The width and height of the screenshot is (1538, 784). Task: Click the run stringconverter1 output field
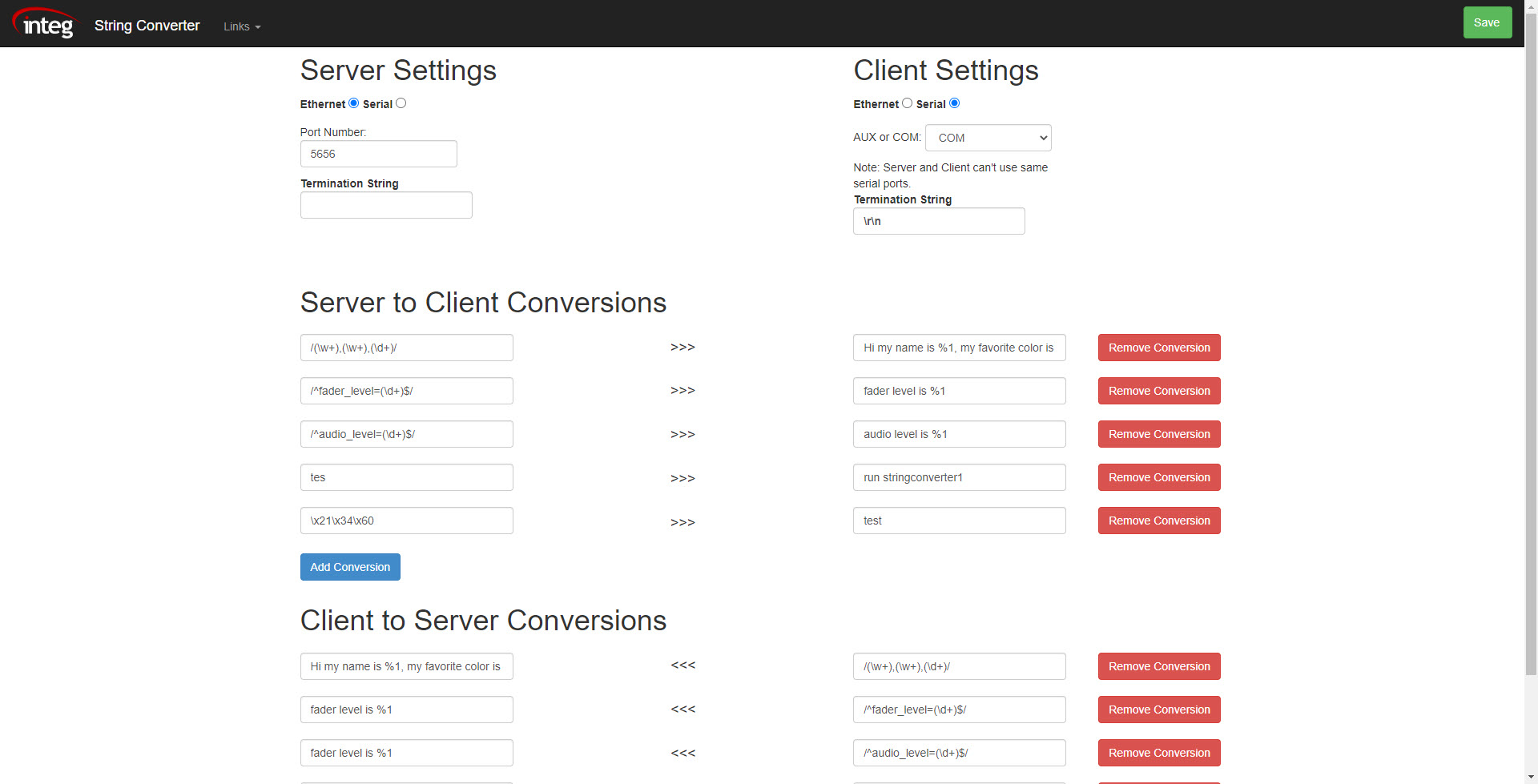pos(959,477)
